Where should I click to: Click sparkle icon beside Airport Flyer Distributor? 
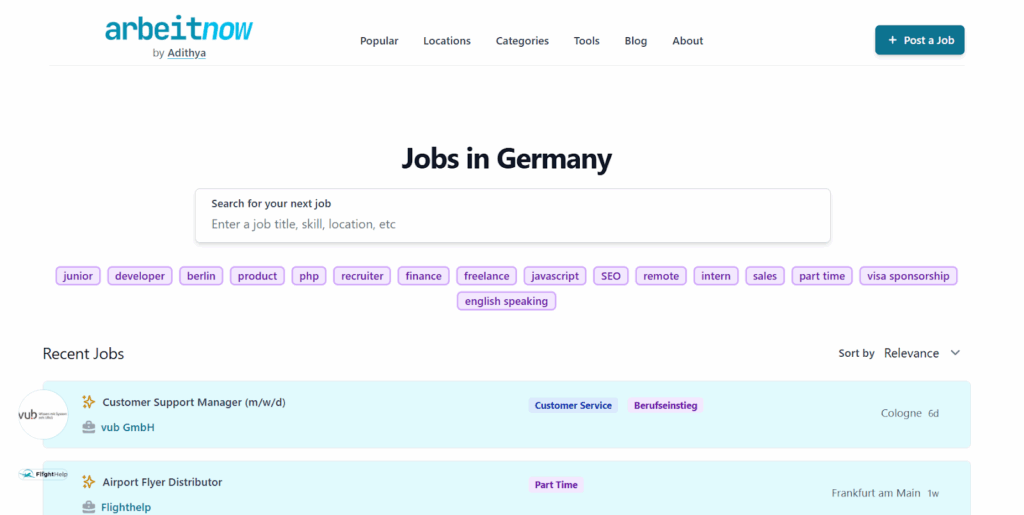tap(89, 482)
